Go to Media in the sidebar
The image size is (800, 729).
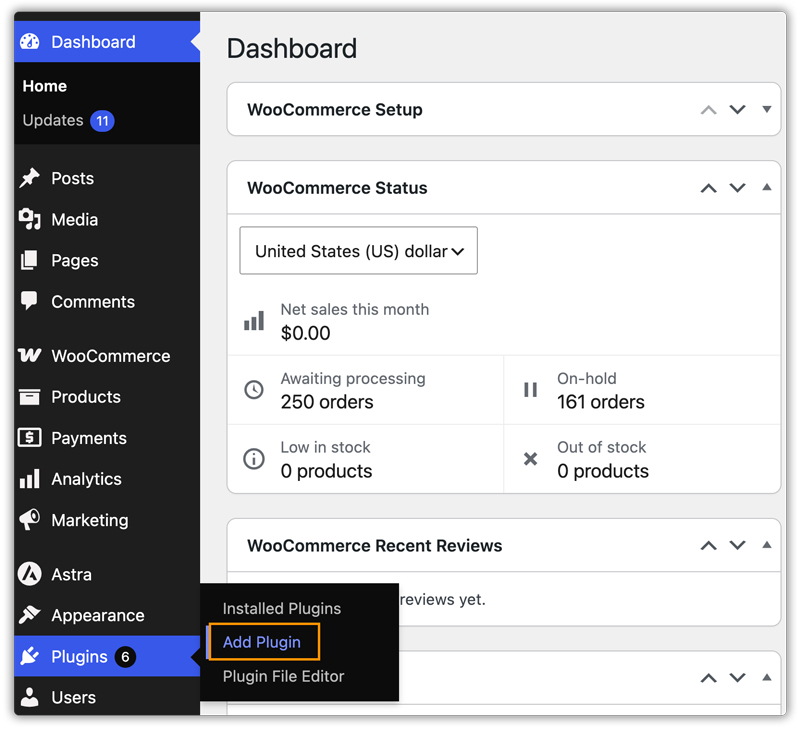[74, 219]
